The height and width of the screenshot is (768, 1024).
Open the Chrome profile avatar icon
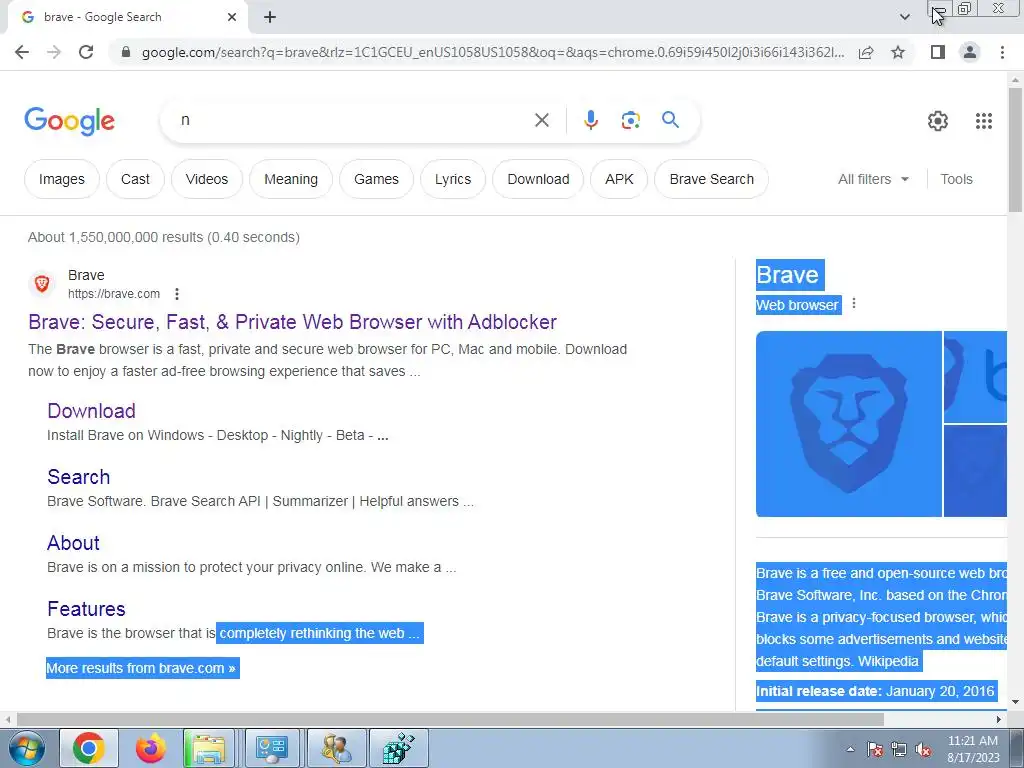pyautogui.click(x=970, y=52)
